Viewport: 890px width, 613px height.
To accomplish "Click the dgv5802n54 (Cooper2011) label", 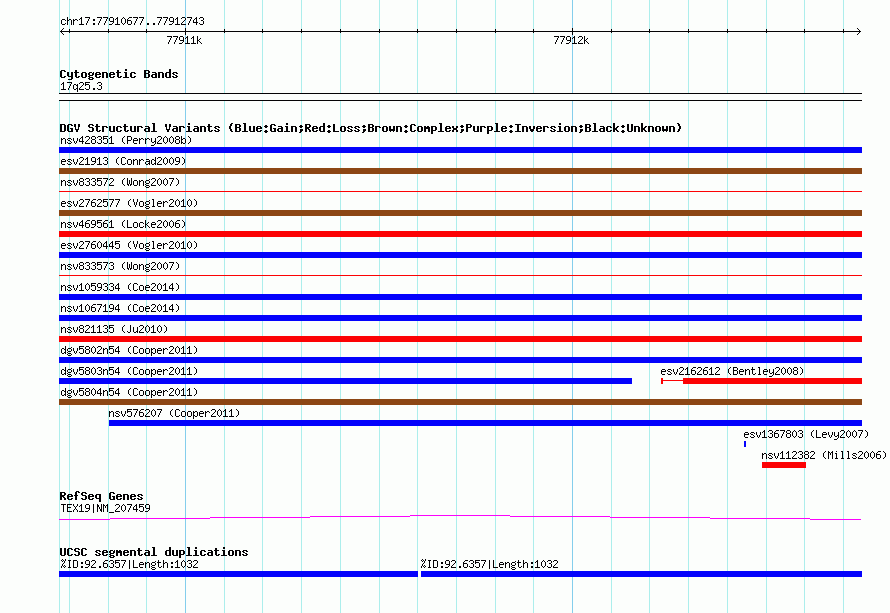I will click(129, 350).
